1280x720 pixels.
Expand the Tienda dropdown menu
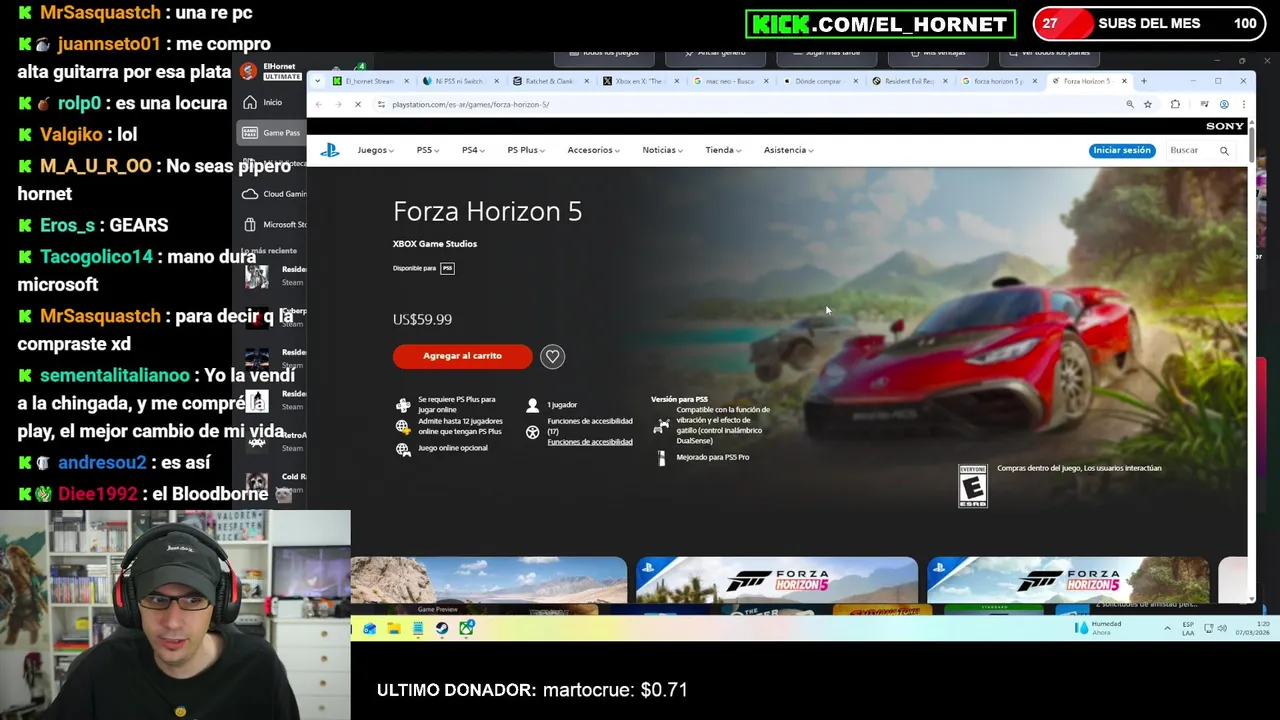click(x=723, y=150)
